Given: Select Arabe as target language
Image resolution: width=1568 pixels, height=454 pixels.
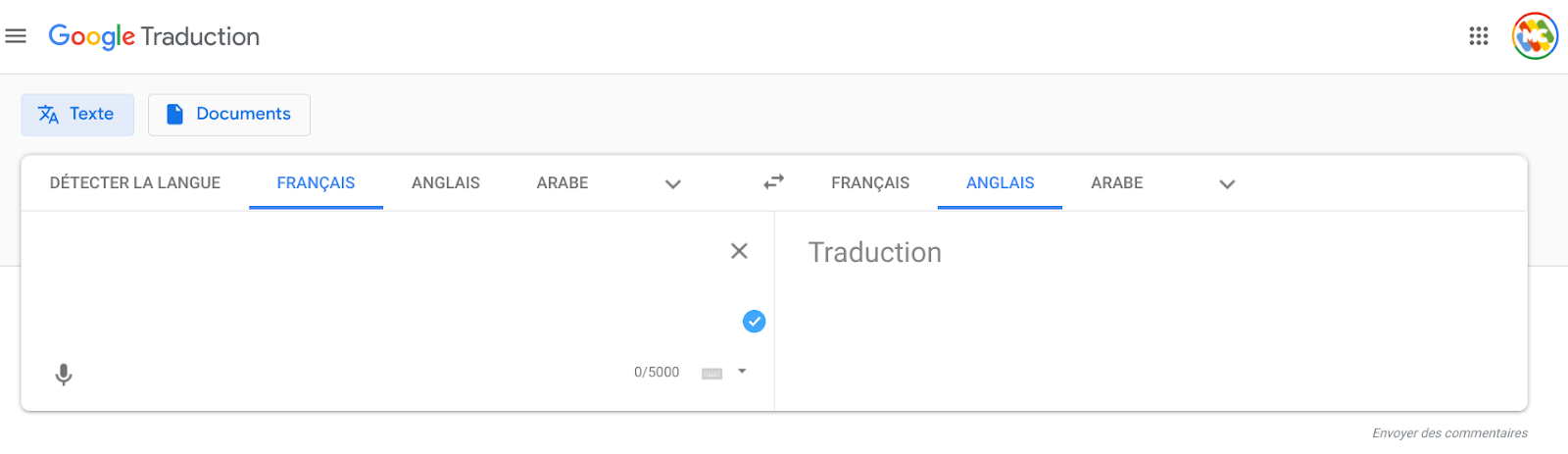Looking at the screenshot, I should [x=1117, y=182].
